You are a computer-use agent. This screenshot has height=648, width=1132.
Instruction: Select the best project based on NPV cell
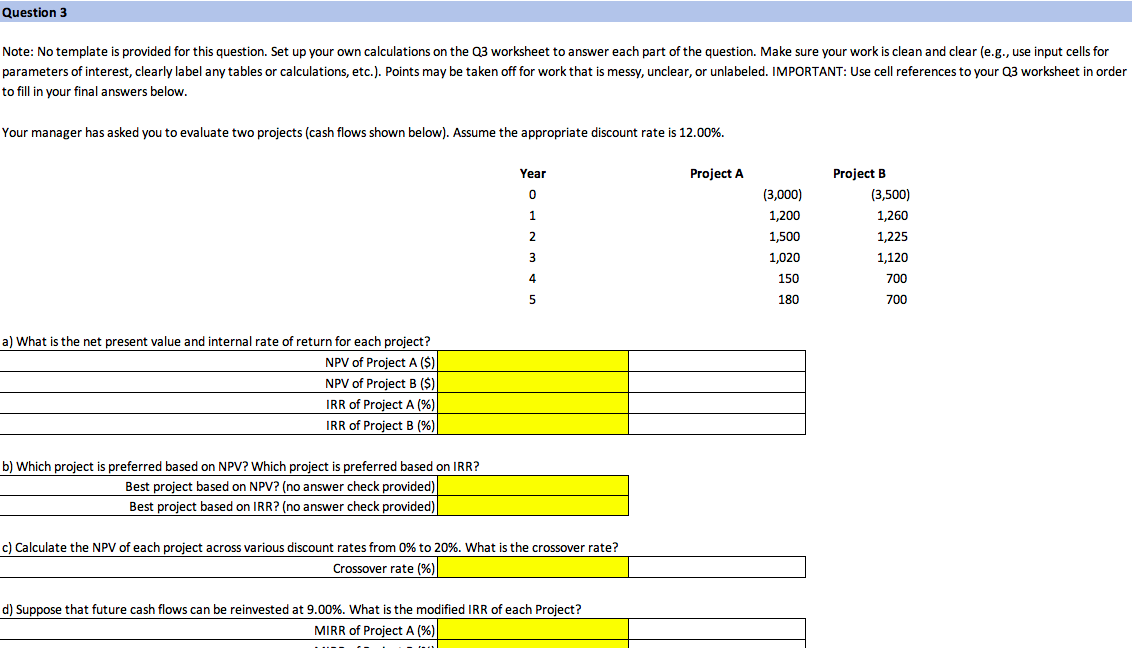(x=533, y=486)
